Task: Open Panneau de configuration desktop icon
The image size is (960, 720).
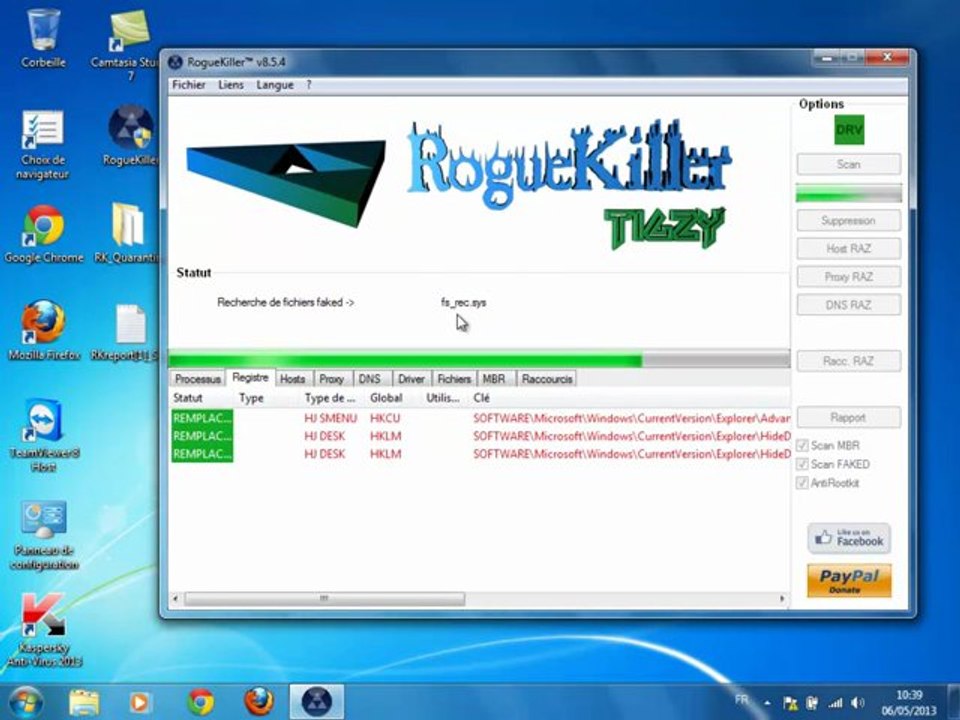Action: tap(43, 535)
